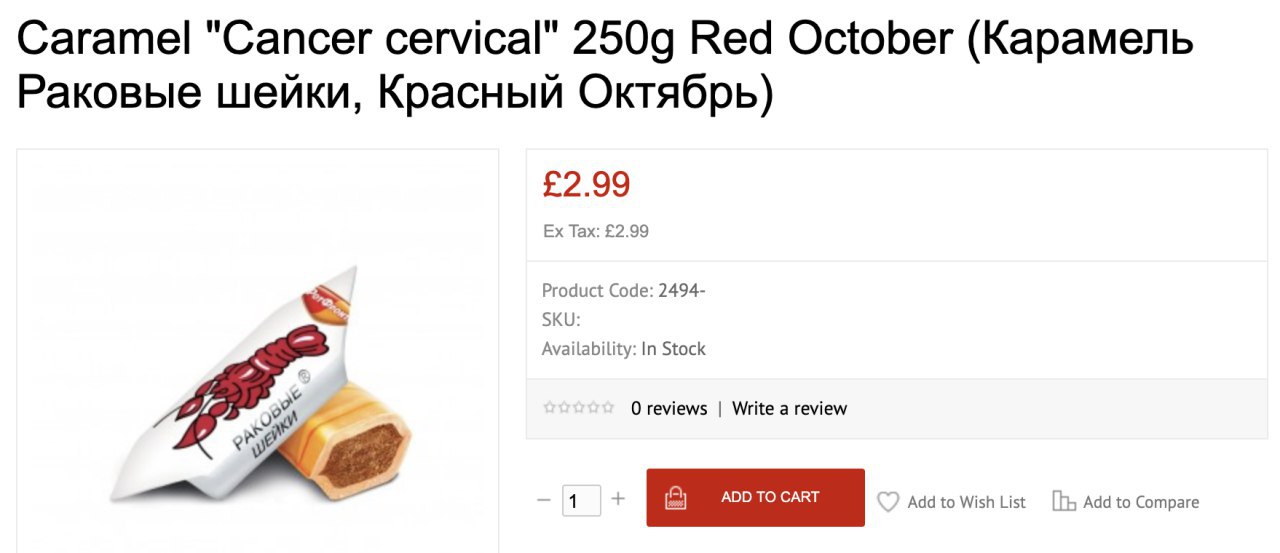Increase quantity with the plus button
This screenshot has width=1280, height=553.
618,498
